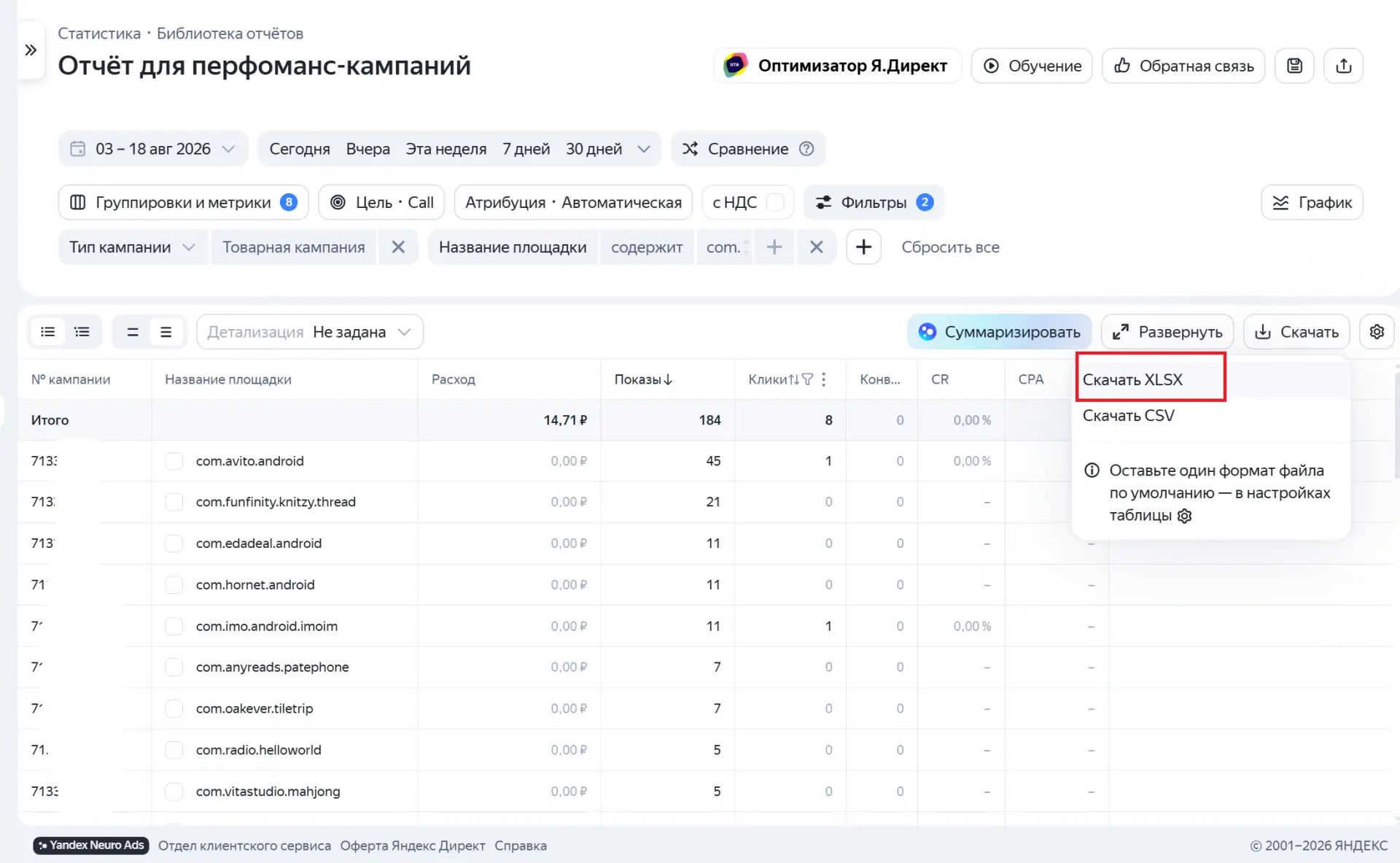Viewport: 1400px width, 863px height.
Task: Open Группировки и метрики settings
Action: pos(183,202)
